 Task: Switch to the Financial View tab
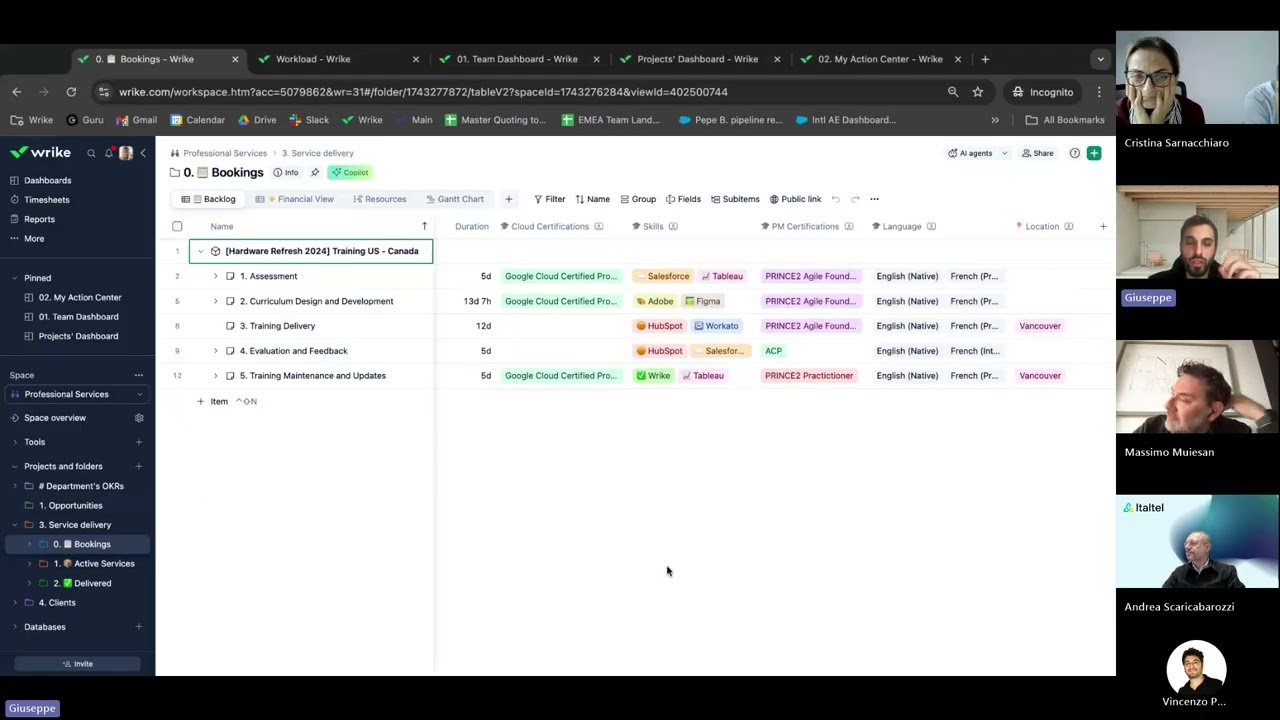tap(295, 199)
